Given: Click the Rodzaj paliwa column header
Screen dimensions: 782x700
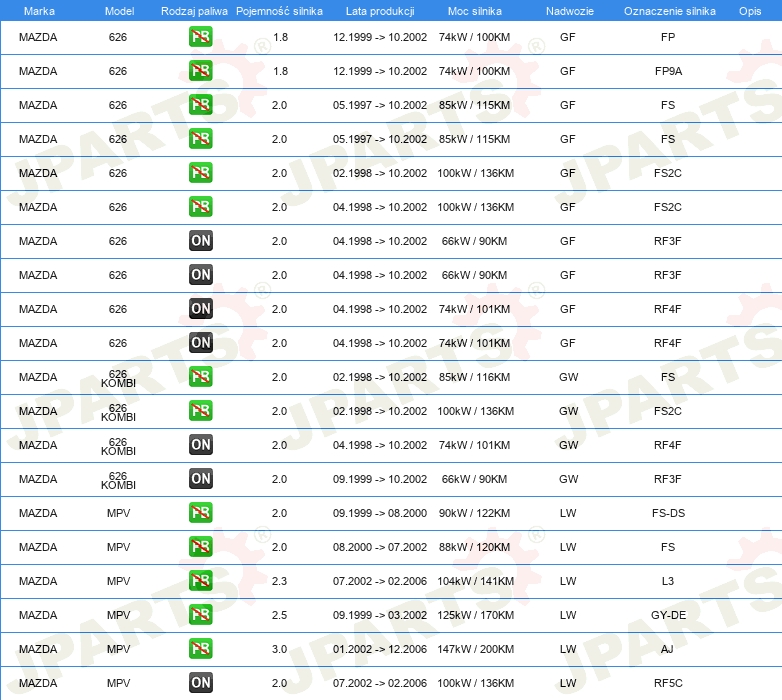Looking at the screenshot, I should (x=194, y=11).
